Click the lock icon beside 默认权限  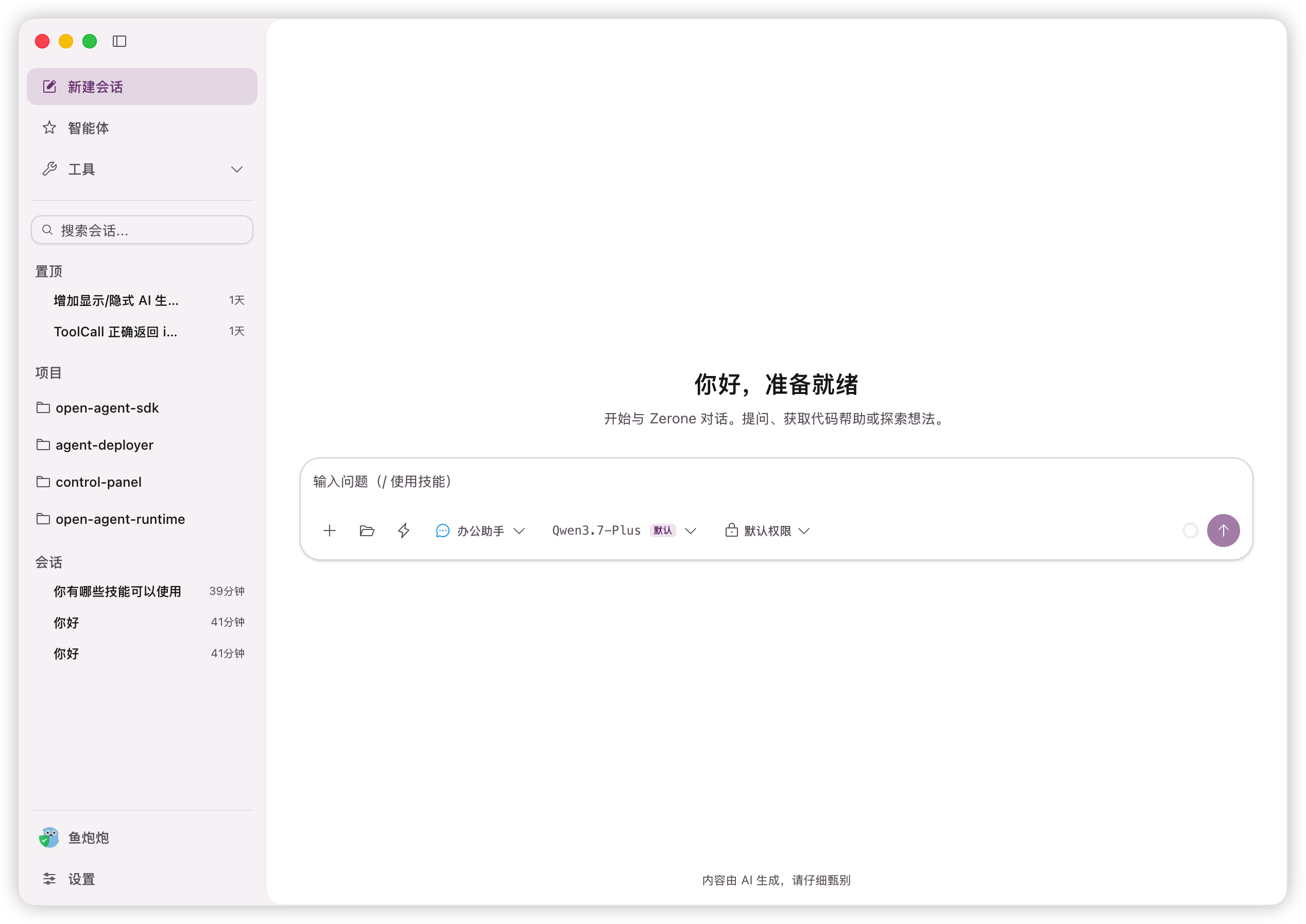tap(731, 531)
